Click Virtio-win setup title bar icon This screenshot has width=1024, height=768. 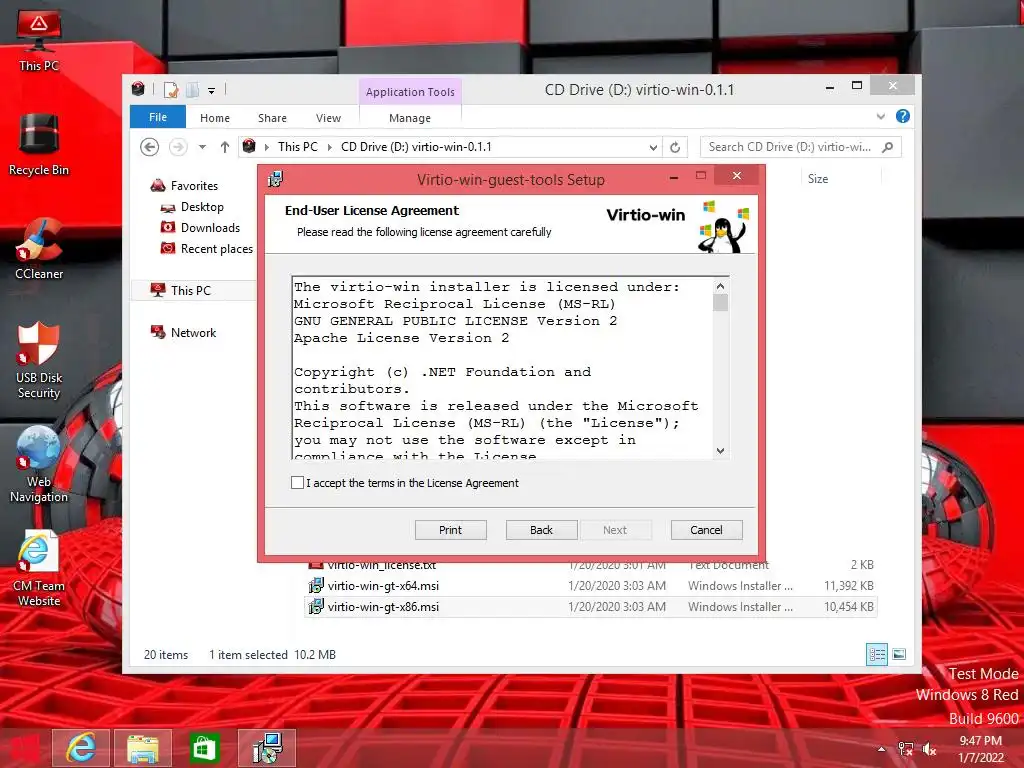pos(276,179)
